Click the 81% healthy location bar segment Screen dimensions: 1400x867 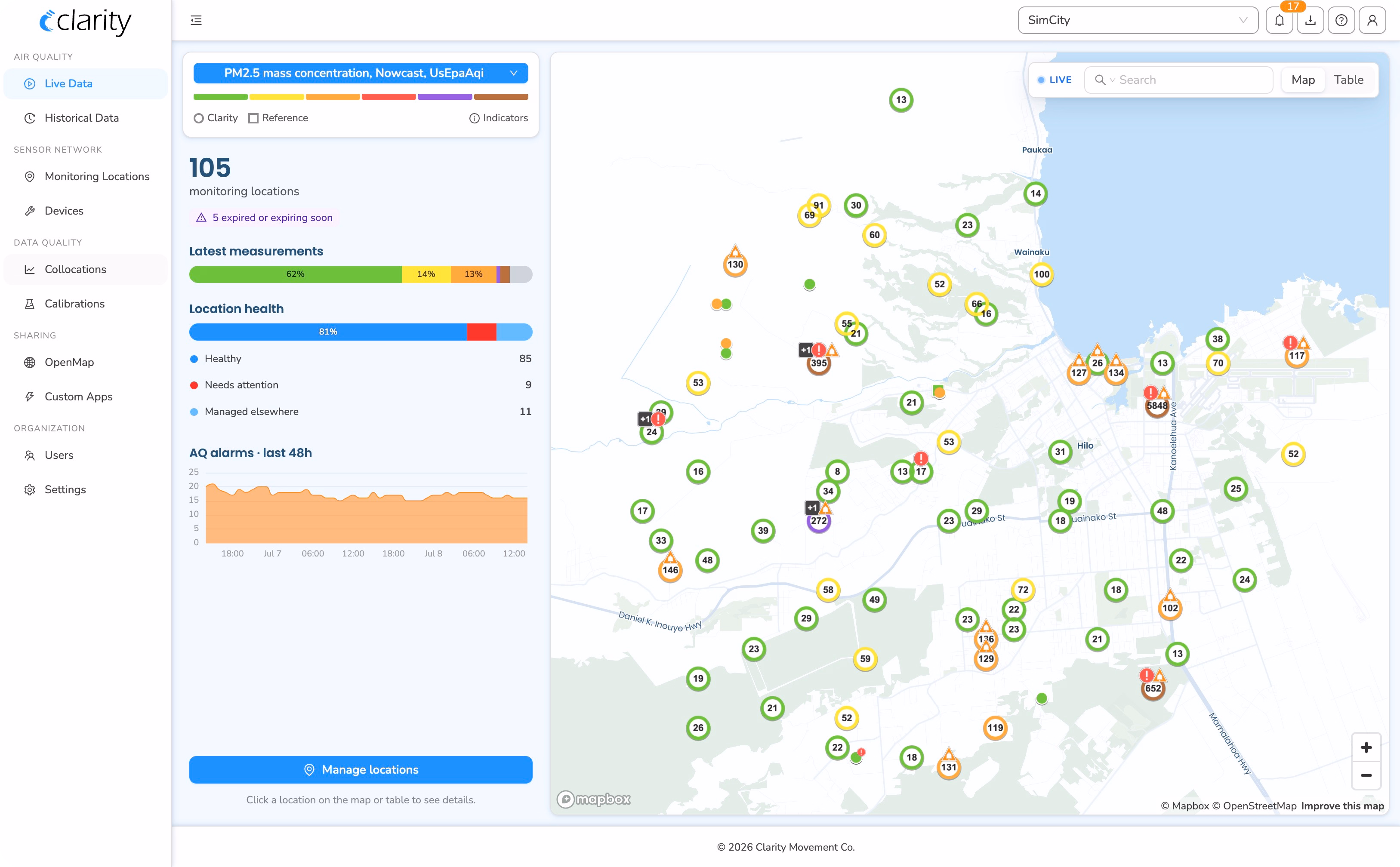(328, 332)
